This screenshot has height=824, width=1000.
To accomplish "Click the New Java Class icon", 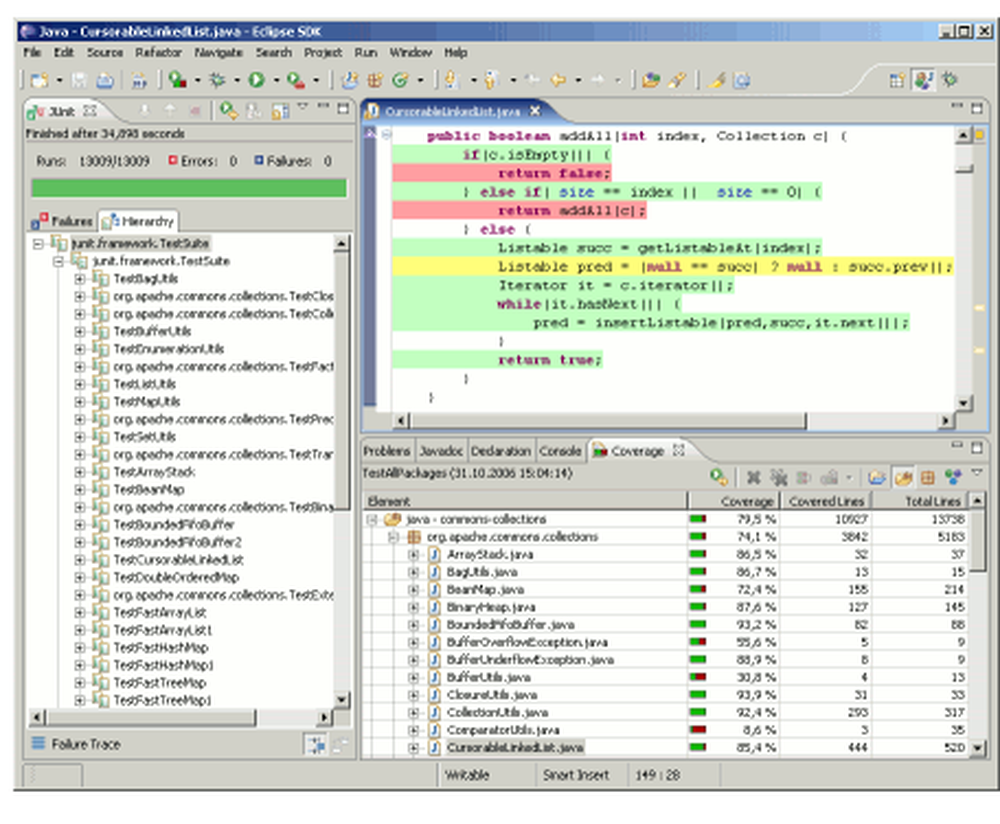I will pos(400,80).
